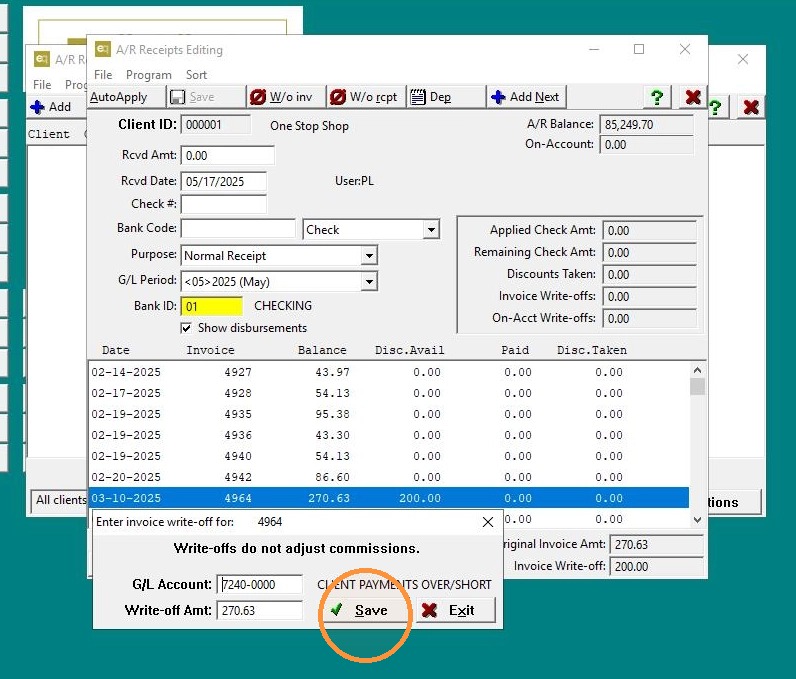796x679 pixels.
Task: Click the Invoice Write-off value 200.00
Action: pyautogui.click(x=656, y=566)
